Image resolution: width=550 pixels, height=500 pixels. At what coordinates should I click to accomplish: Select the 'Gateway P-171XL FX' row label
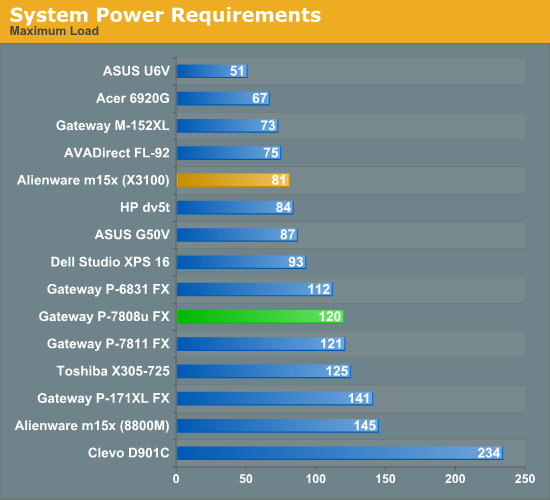(103, 398)
